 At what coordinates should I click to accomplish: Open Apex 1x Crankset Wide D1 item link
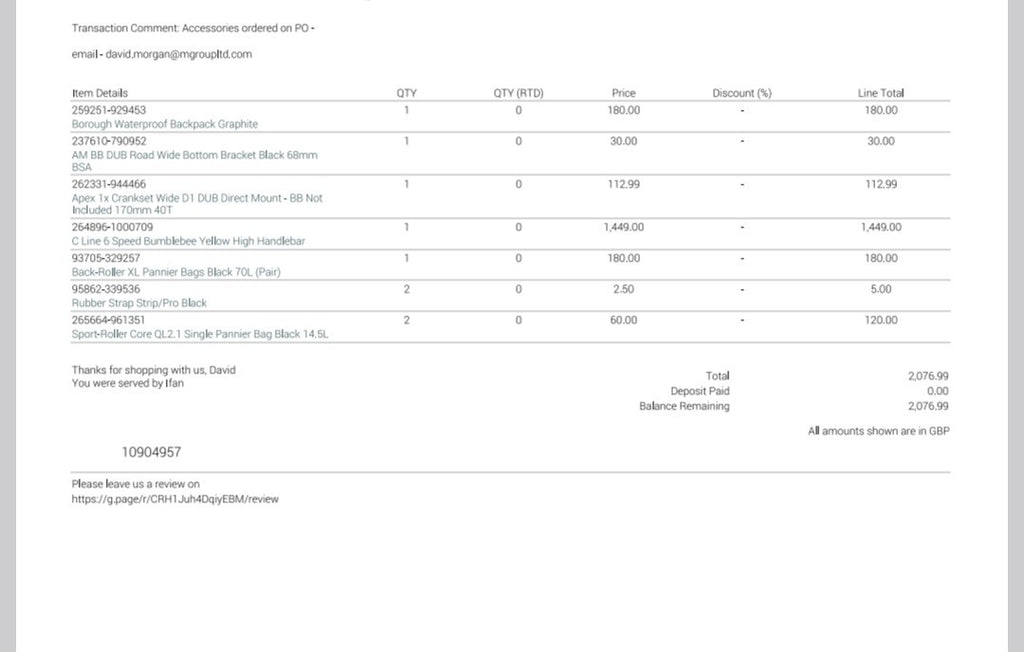(197, 204)
